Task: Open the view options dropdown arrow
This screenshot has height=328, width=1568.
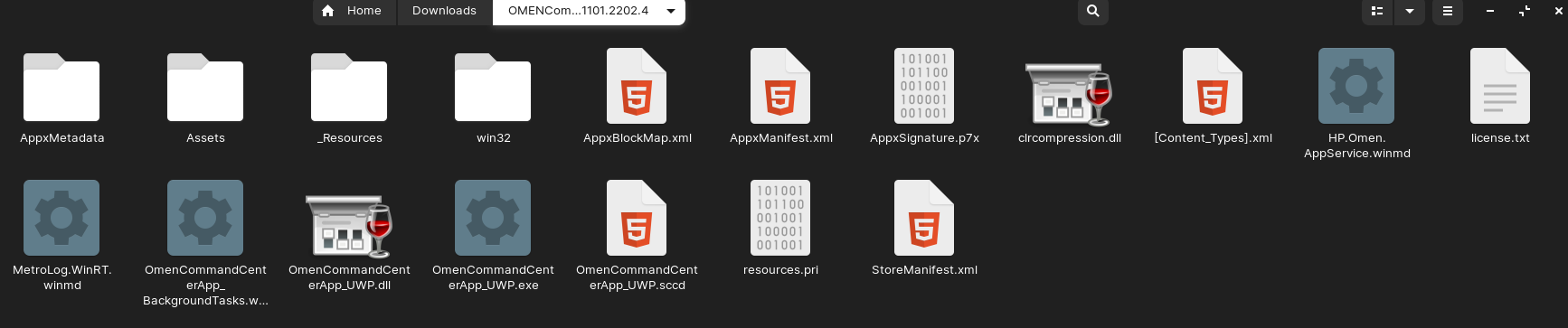Action: tap(1410, 11)
